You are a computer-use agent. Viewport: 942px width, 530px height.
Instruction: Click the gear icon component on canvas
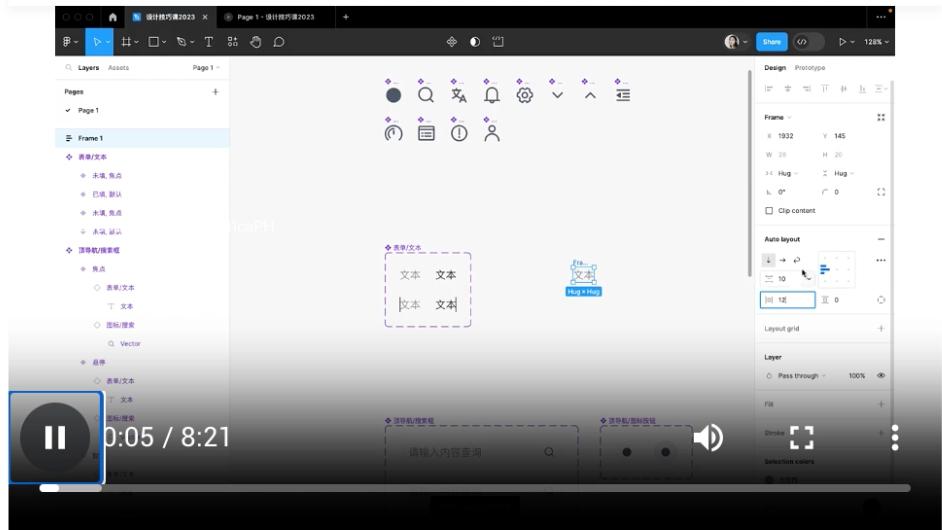coord(524,95)
